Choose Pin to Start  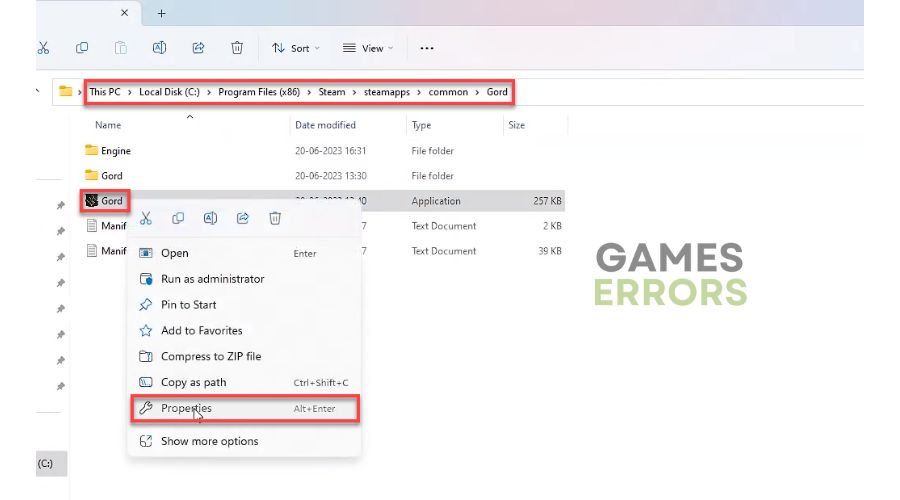click(x=245, y=305)
